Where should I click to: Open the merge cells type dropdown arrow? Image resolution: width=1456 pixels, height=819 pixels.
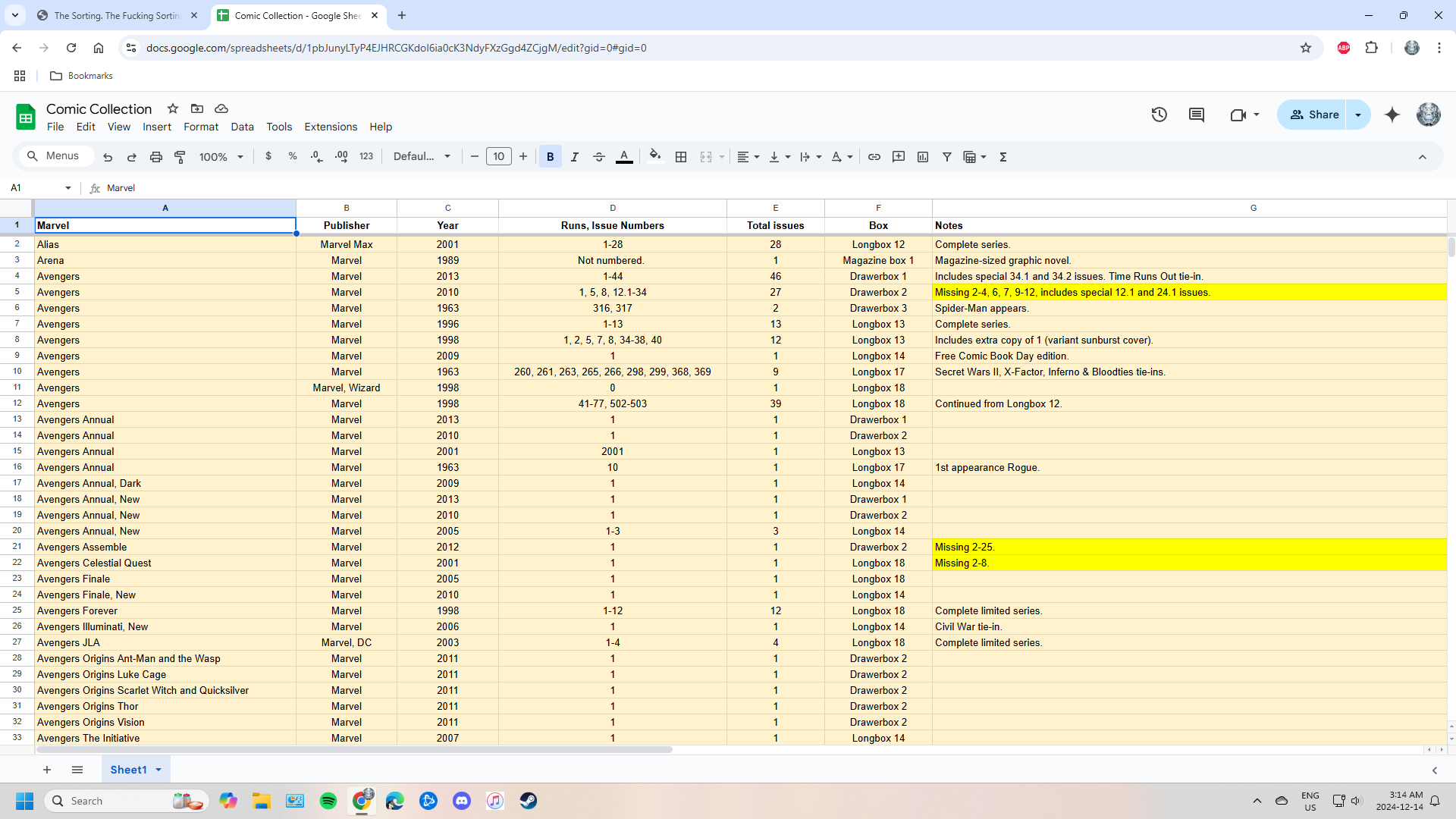tap(722, 157)
